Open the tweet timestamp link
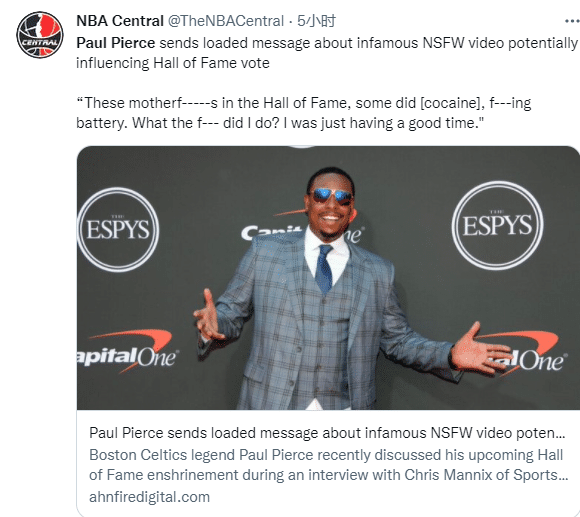This screenshot has height=517, width=580. click(317, 21)
